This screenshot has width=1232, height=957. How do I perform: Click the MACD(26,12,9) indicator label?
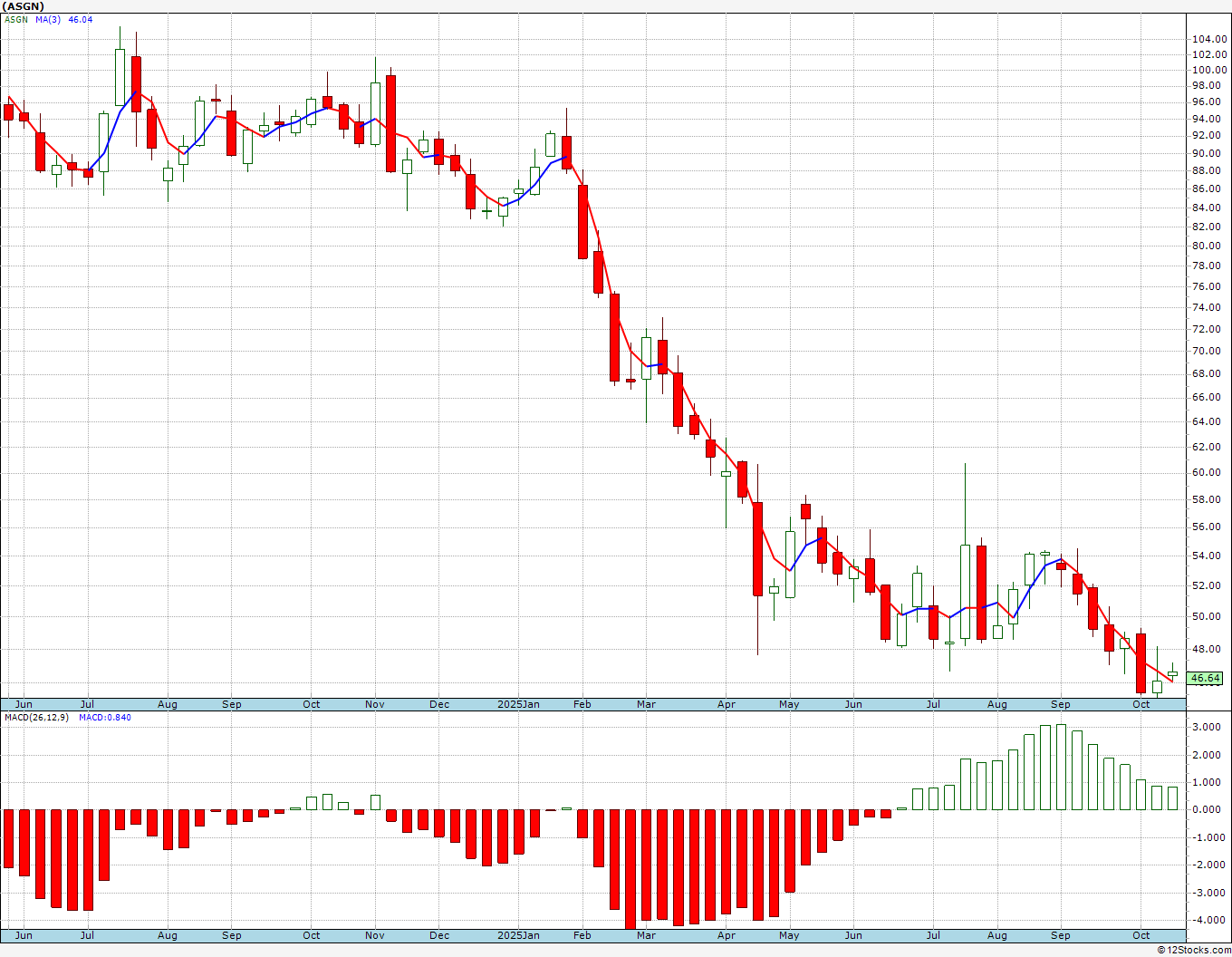[x=36, y=718]
